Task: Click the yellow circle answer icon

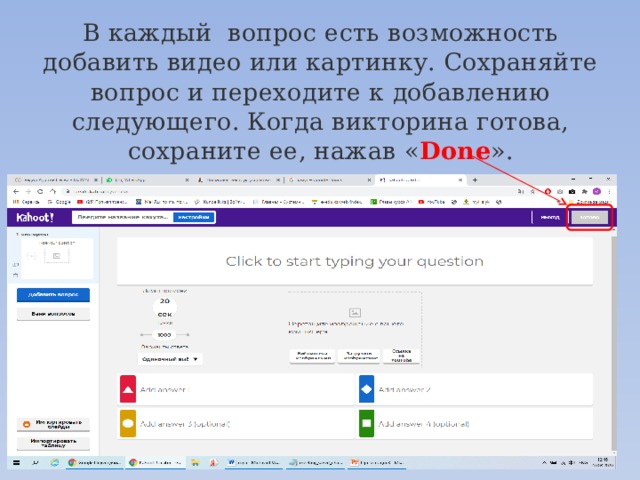Action: 128,424
